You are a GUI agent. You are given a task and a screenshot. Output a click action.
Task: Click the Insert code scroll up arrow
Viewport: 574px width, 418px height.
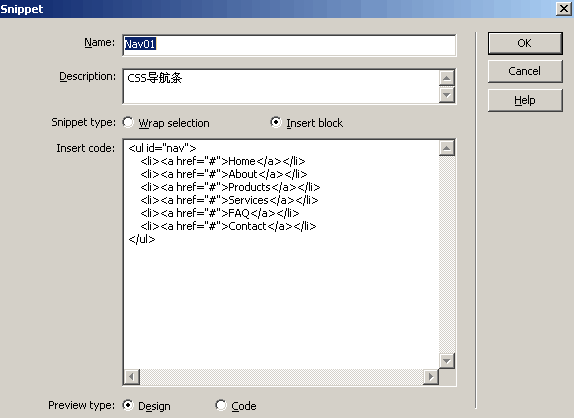447,148
